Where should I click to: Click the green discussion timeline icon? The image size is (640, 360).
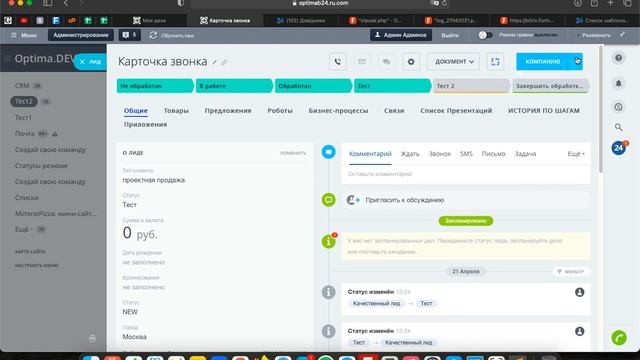[328, 200]
